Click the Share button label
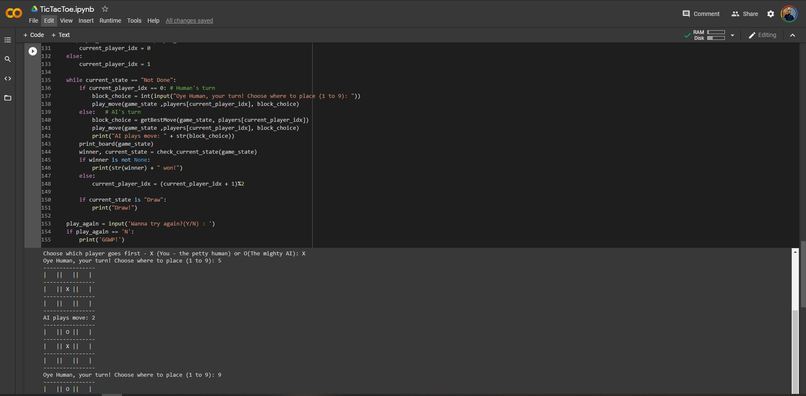 coord(750,14)
